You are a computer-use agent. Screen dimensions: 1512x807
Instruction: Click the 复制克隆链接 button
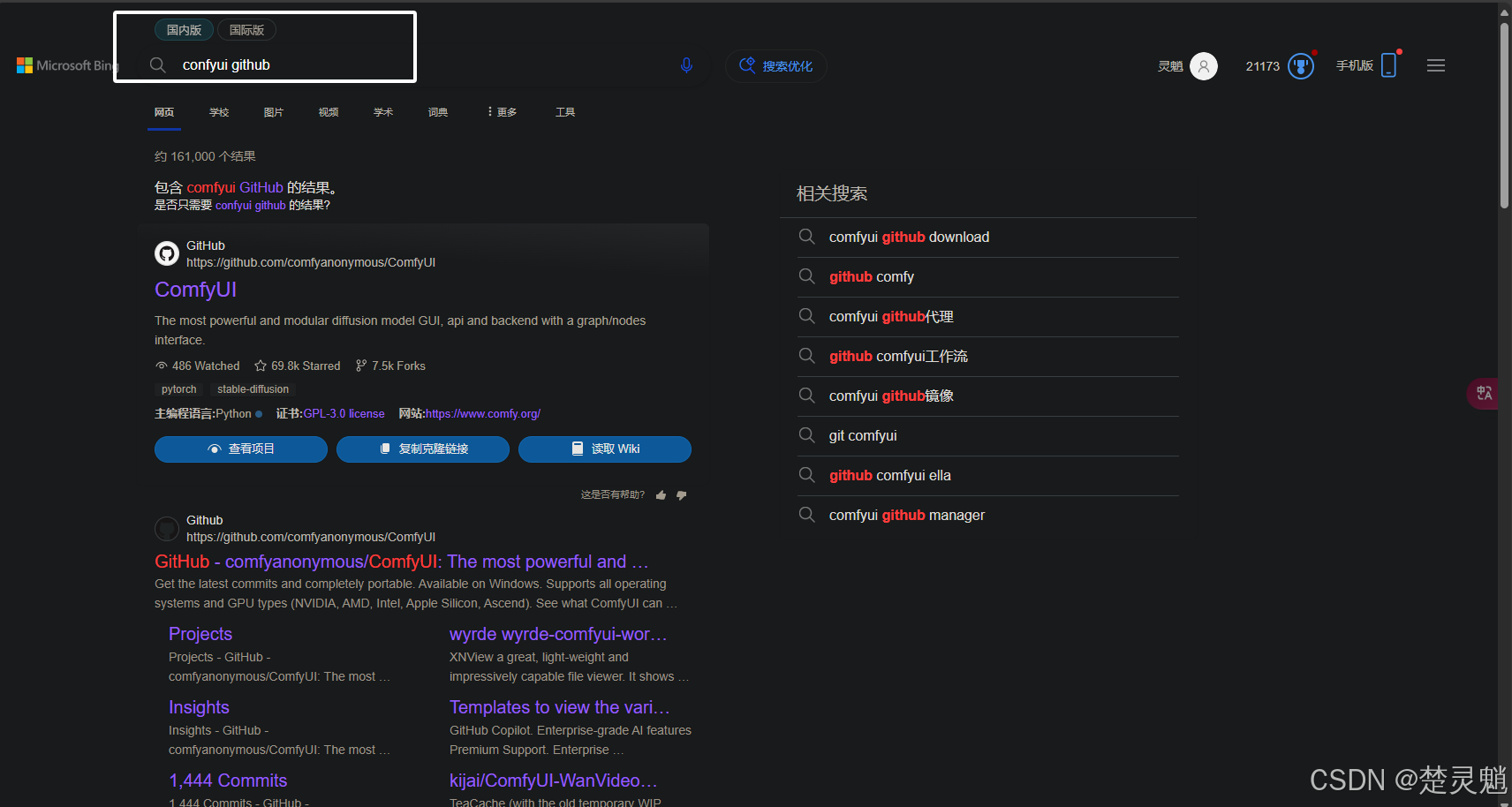pyautogui.click(x=423, y=449)
